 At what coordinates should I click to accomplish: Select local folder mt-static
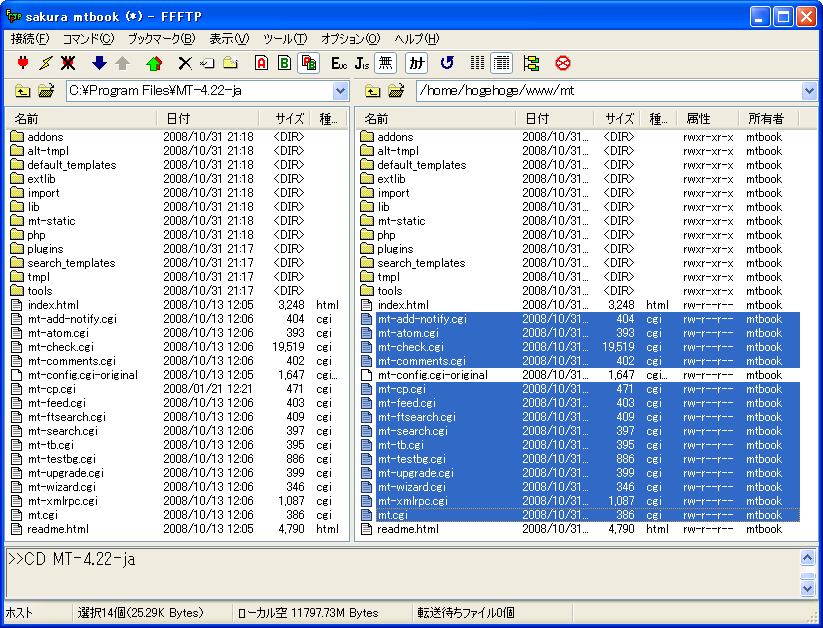(x=51, y=221)
